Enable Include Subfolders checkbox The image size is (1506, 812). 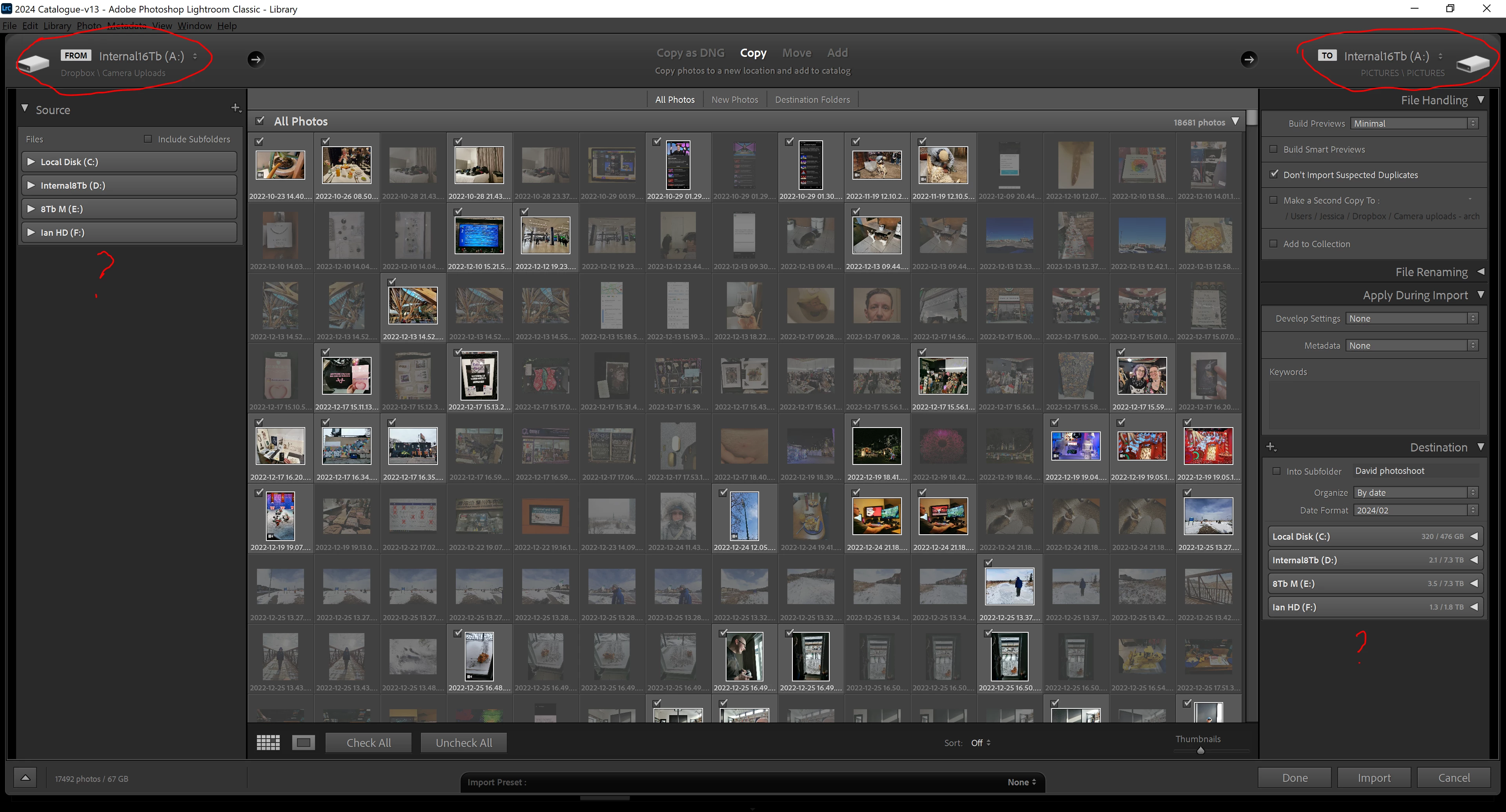[148, 139]
